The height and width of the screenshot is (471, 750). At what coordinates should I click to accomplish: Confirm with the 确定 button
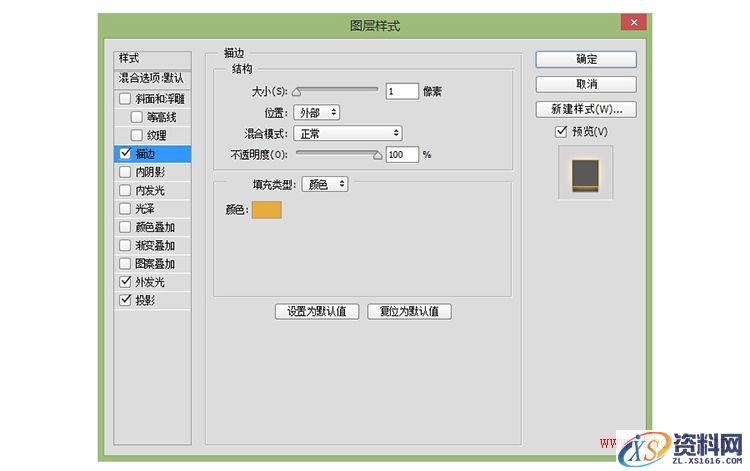click(x=586, y=59)
